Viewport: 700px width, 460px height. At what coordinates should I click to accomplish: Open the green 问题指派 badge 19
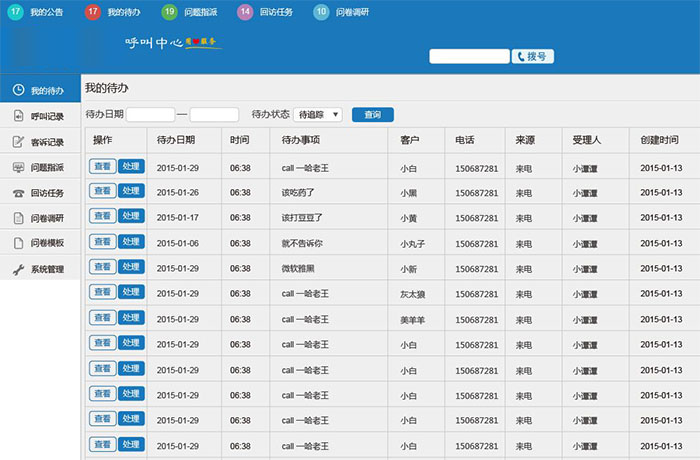pyautogui.click(x=169, y=12)
